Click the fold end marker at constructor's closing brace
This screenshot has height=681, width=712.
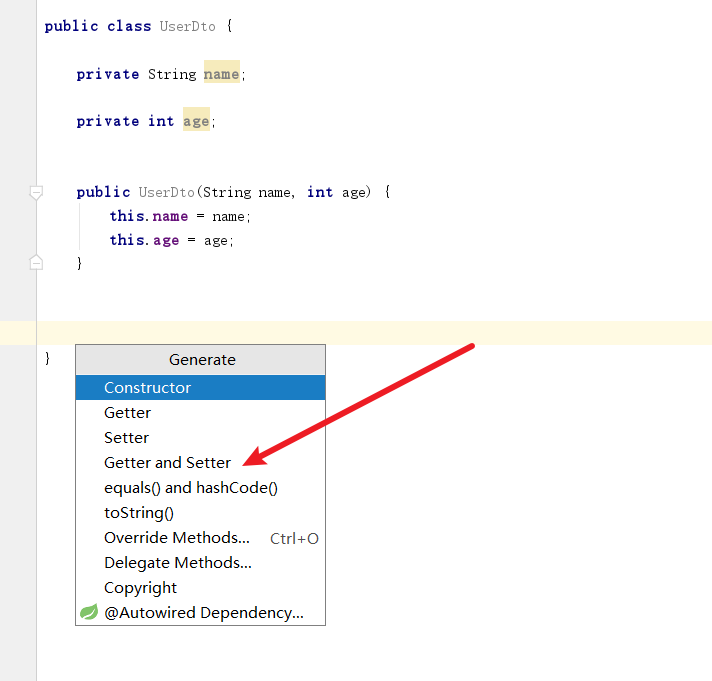pyautogui.click(x=36, y=263)
